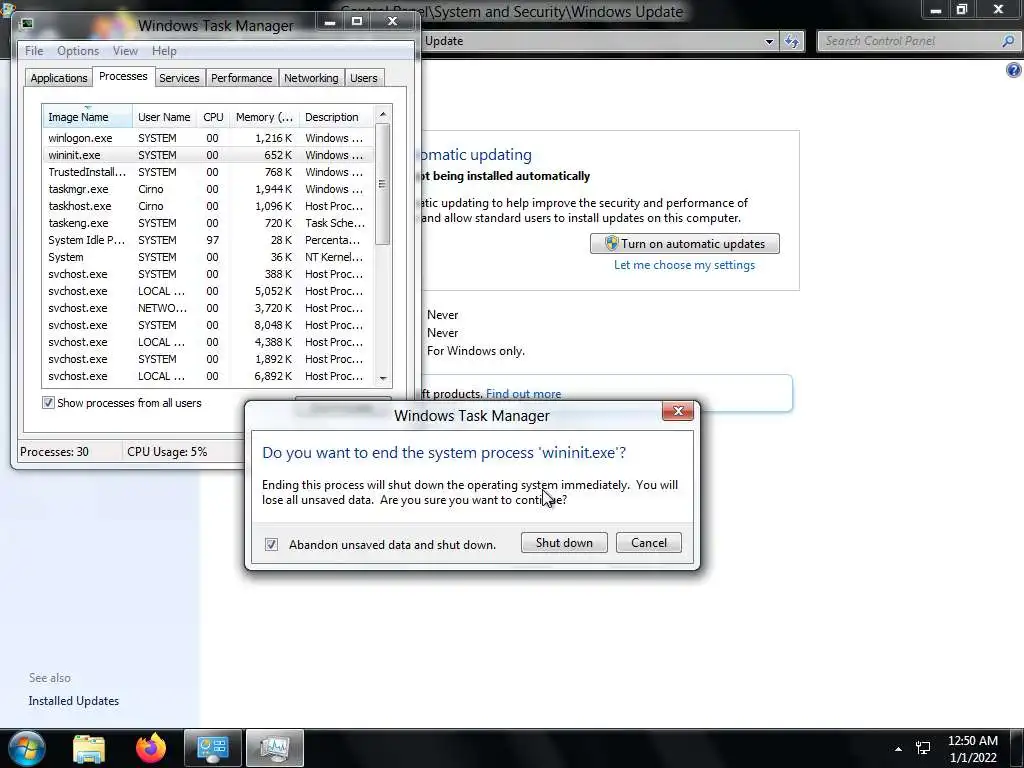Select svchost.exe row with 8,048 K memory
This screenshot has width=1024, height=768.
point(209,325)
